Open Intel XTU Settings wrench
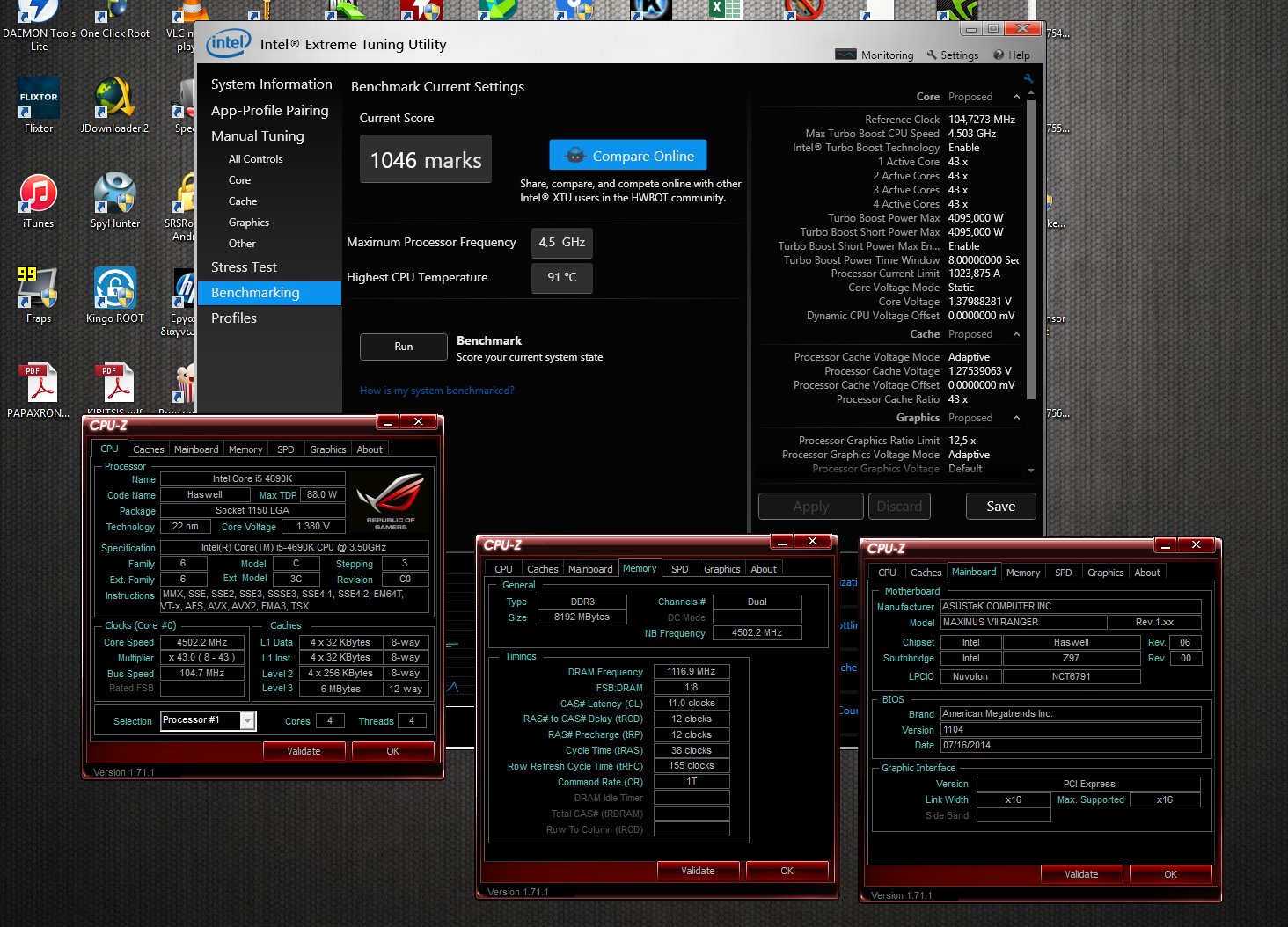The height and width of the screenshot is (927, 1288). tap(932, 55)
